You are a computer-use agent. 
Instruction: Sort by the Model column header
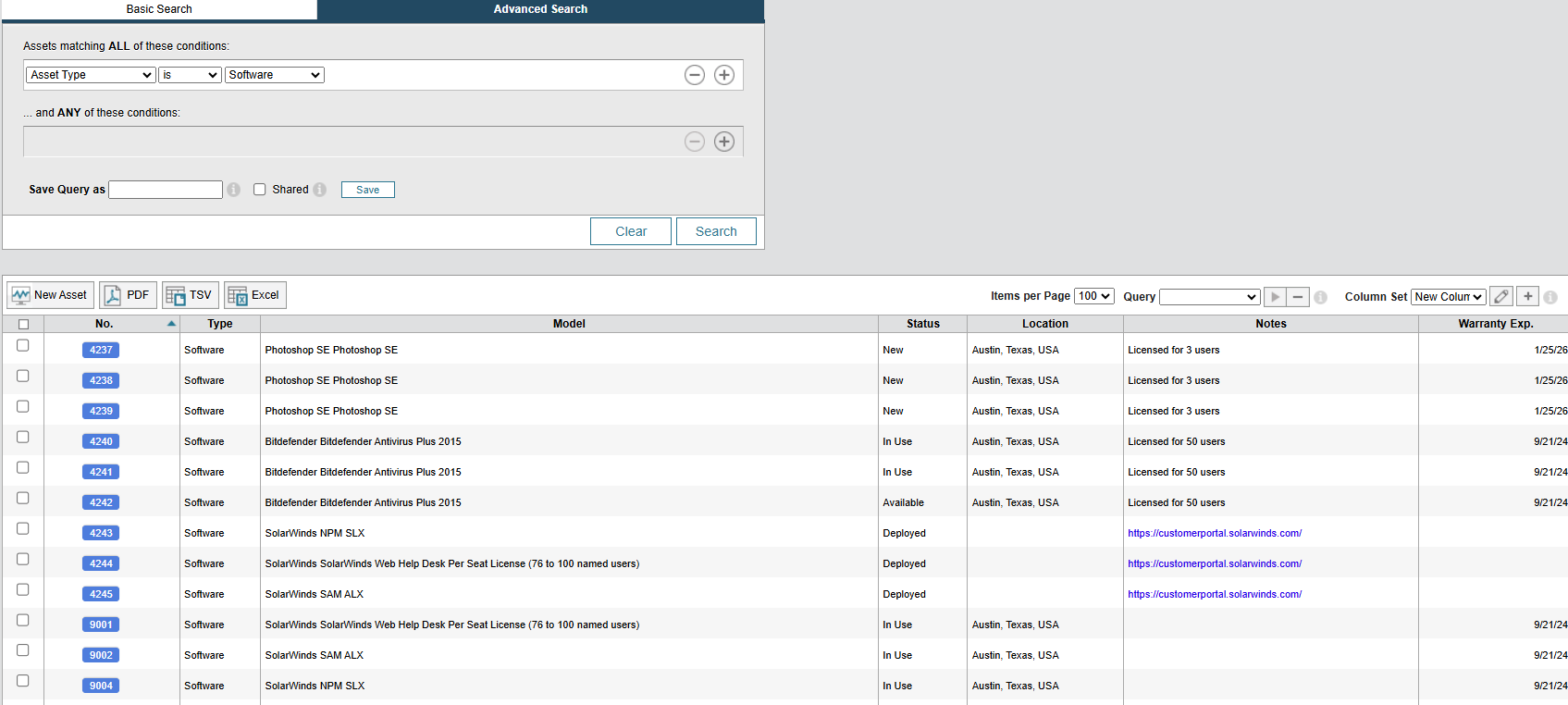click(x=569, y=324)
